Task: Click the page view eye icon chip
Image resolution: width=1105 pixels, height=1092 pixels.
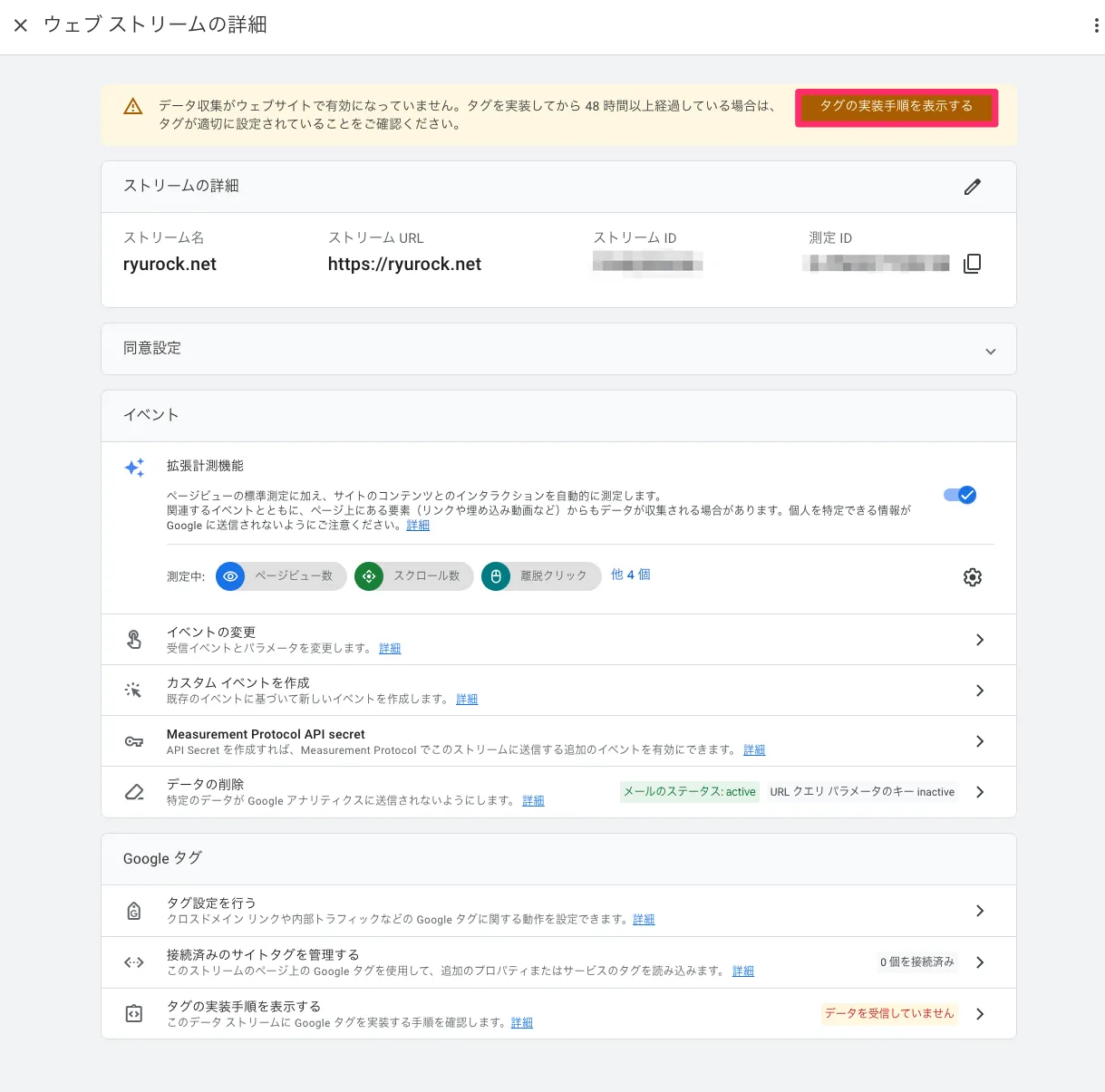Action: point(231,576)
